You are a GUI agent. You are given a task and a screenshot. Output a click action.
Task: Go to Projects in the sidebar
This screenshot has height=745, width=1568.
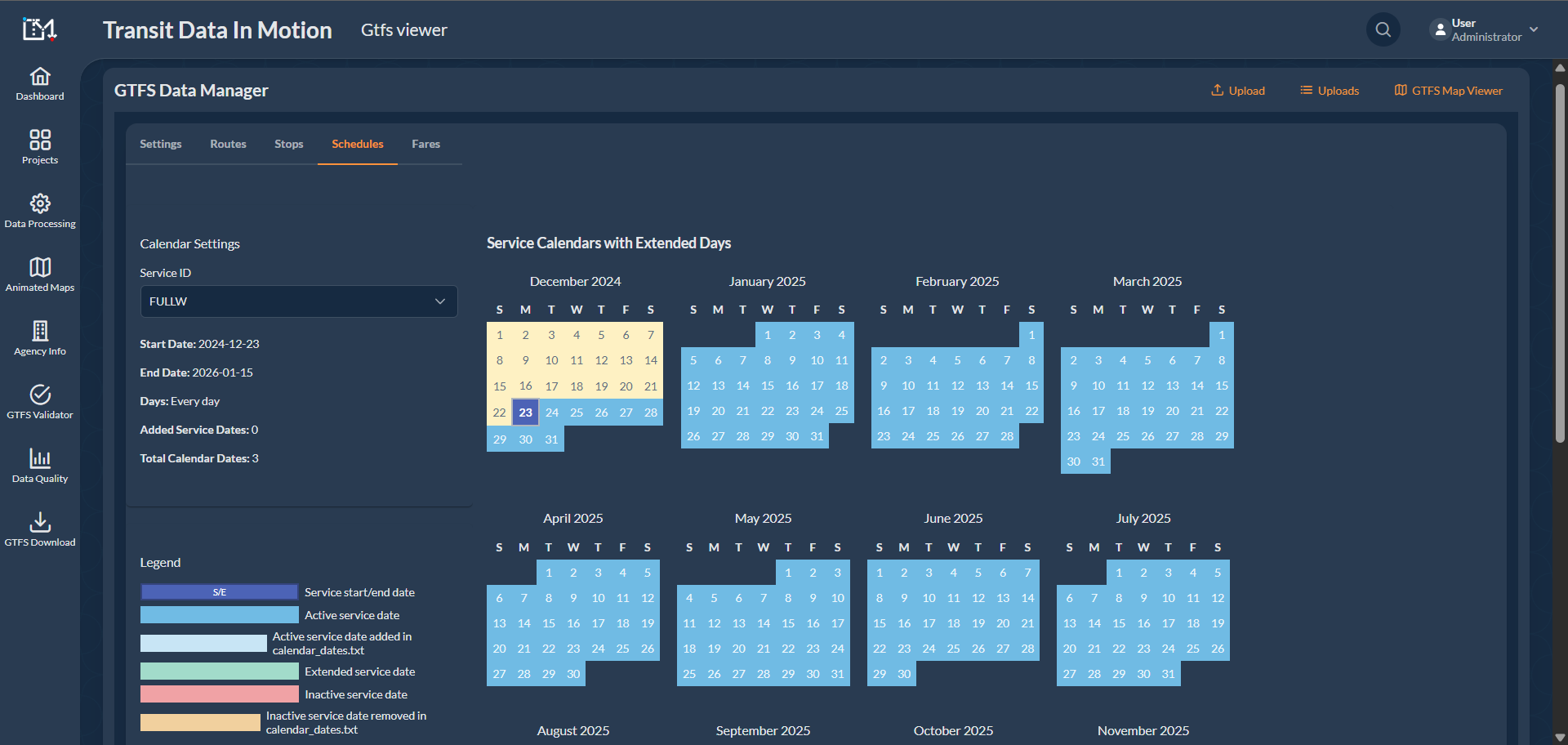pyautogui.click(x=40, y=141)
